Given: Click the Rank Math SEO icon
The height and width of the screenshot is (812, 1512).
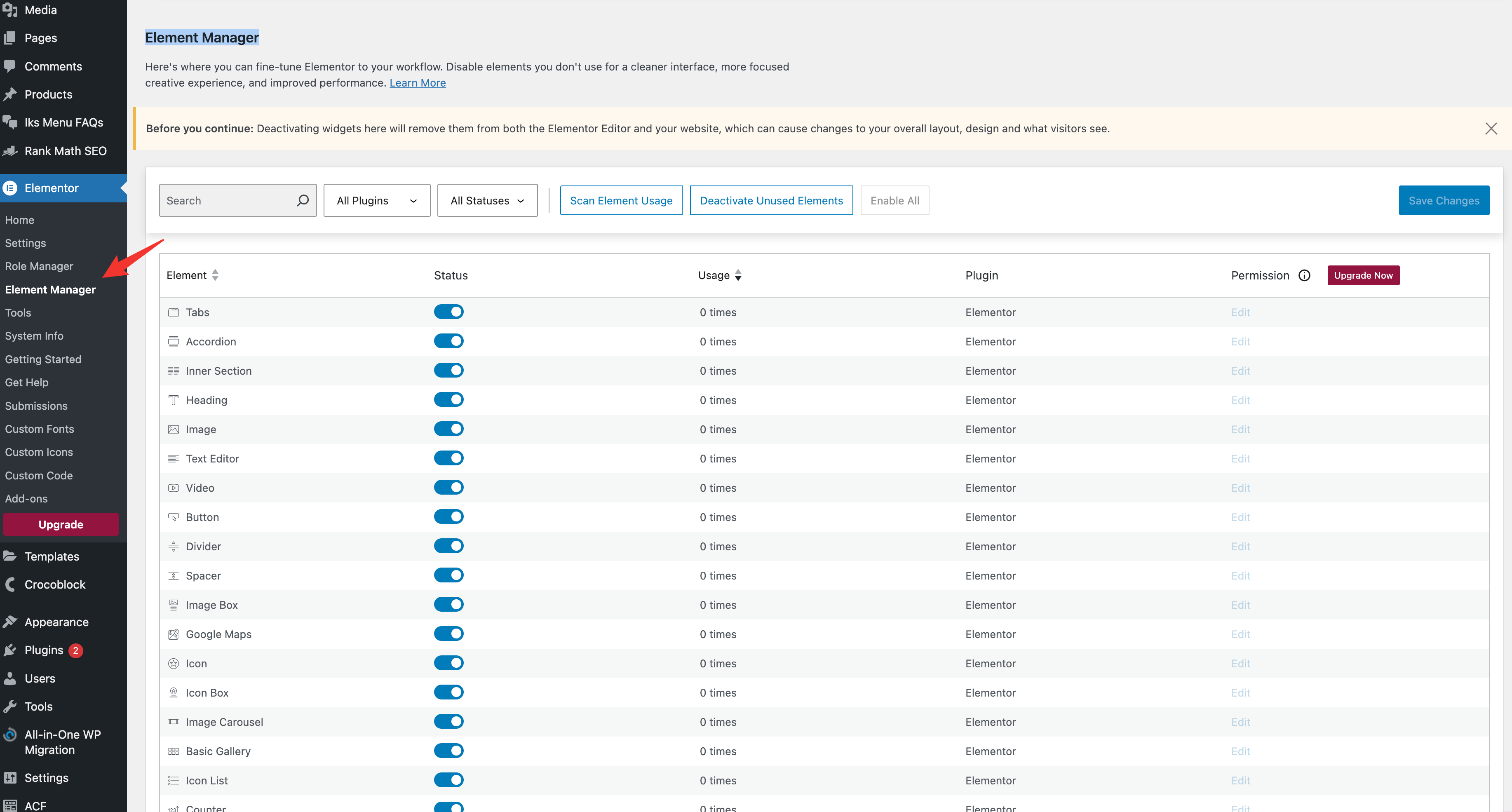Looking at the screenshot, I should point(10,151).
